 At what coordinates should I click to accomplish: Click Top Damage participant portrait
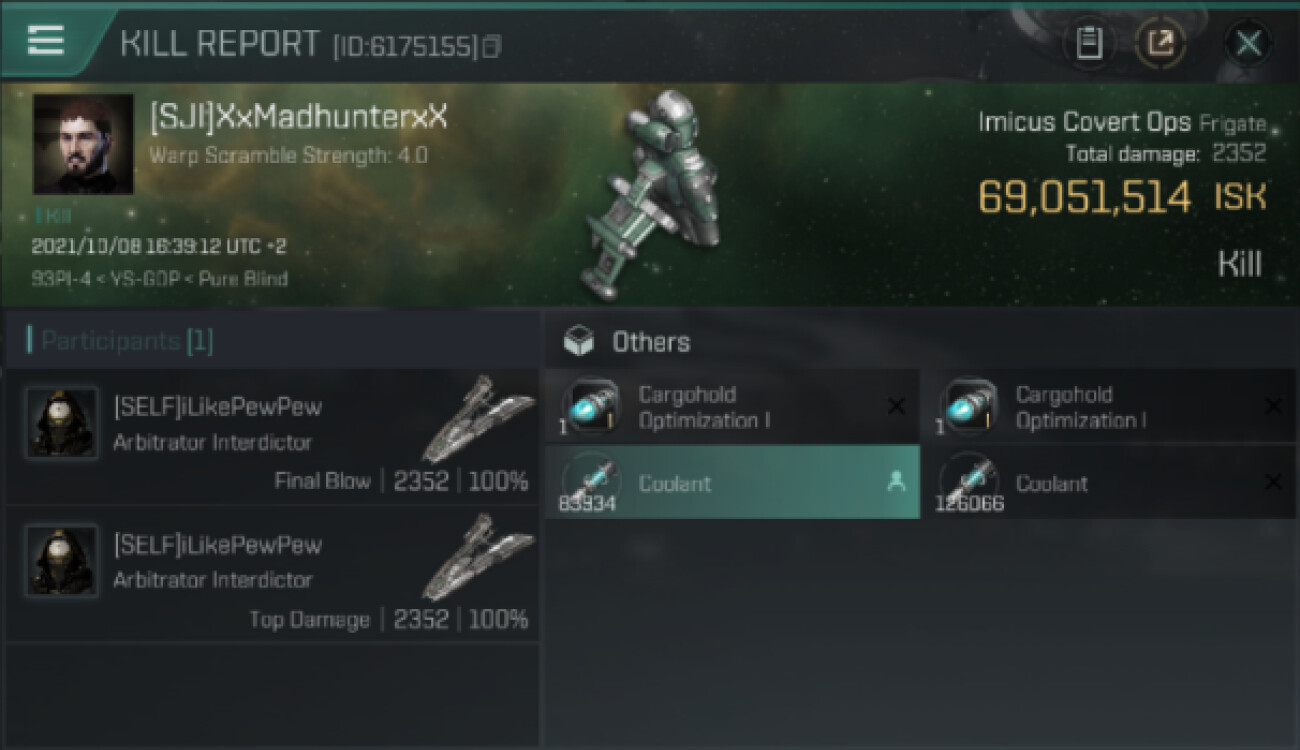pyautogui.click(x=62, y=562)
